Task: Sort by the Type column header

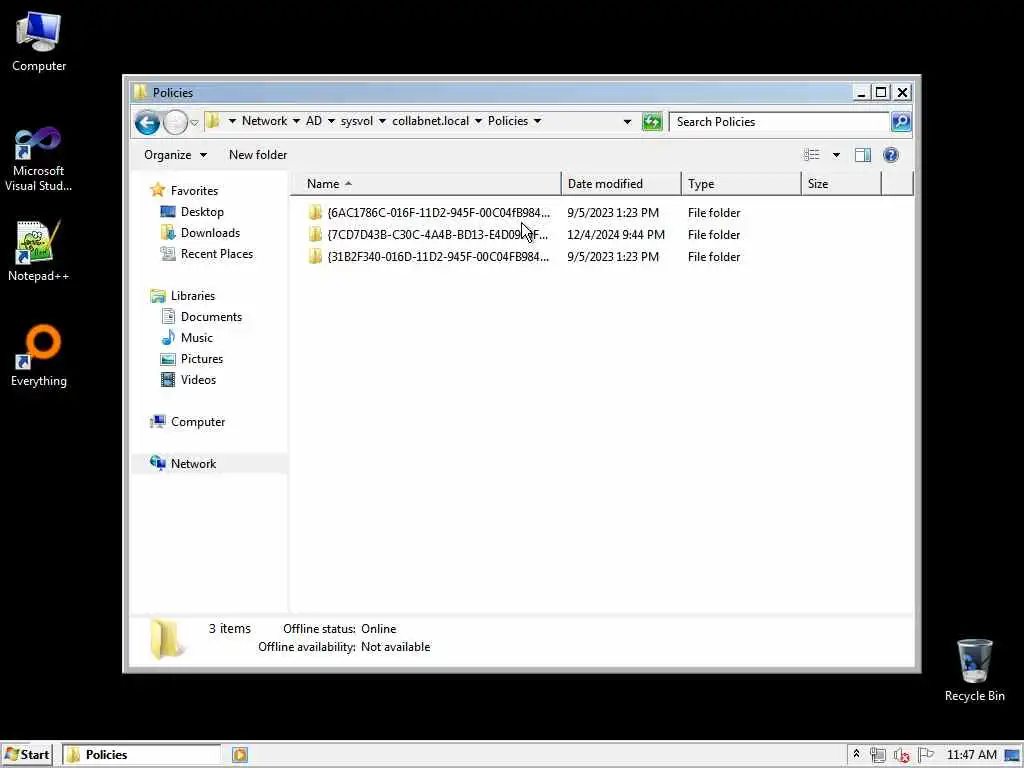Action: click(741, 184)
